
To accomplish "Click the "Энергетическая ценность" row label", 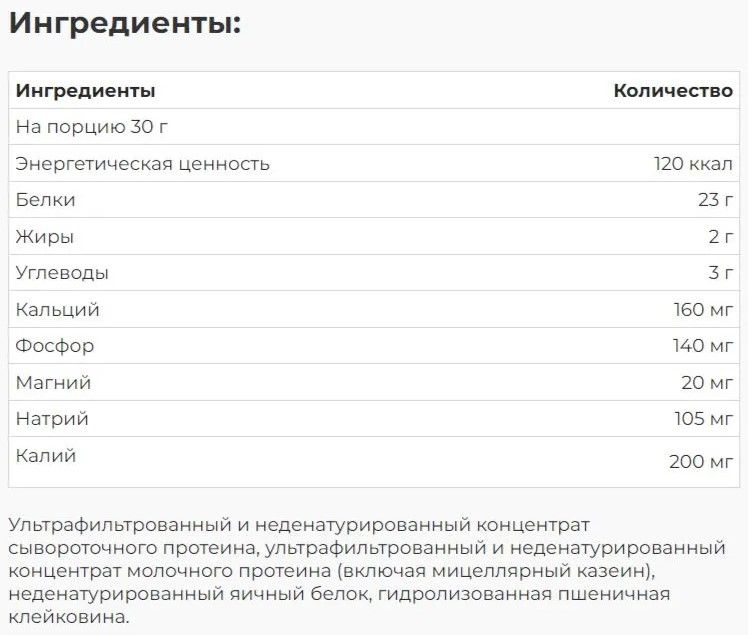I will [x=143, y=164].
